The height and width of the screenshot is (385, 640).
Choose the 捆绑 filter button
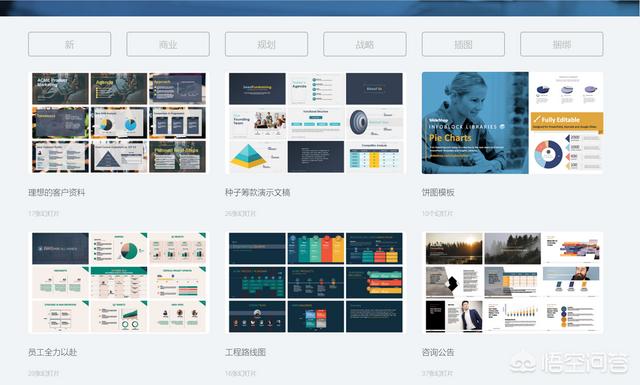(561, 44)
